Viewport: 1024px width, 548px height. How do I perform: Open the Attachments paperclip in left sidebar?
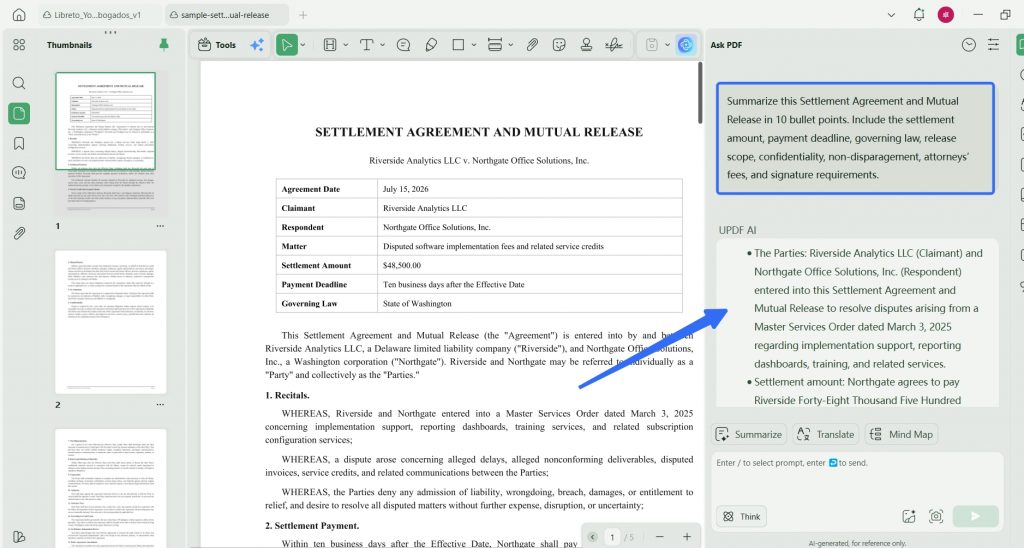pyautogui.click(x=19, y=233)
